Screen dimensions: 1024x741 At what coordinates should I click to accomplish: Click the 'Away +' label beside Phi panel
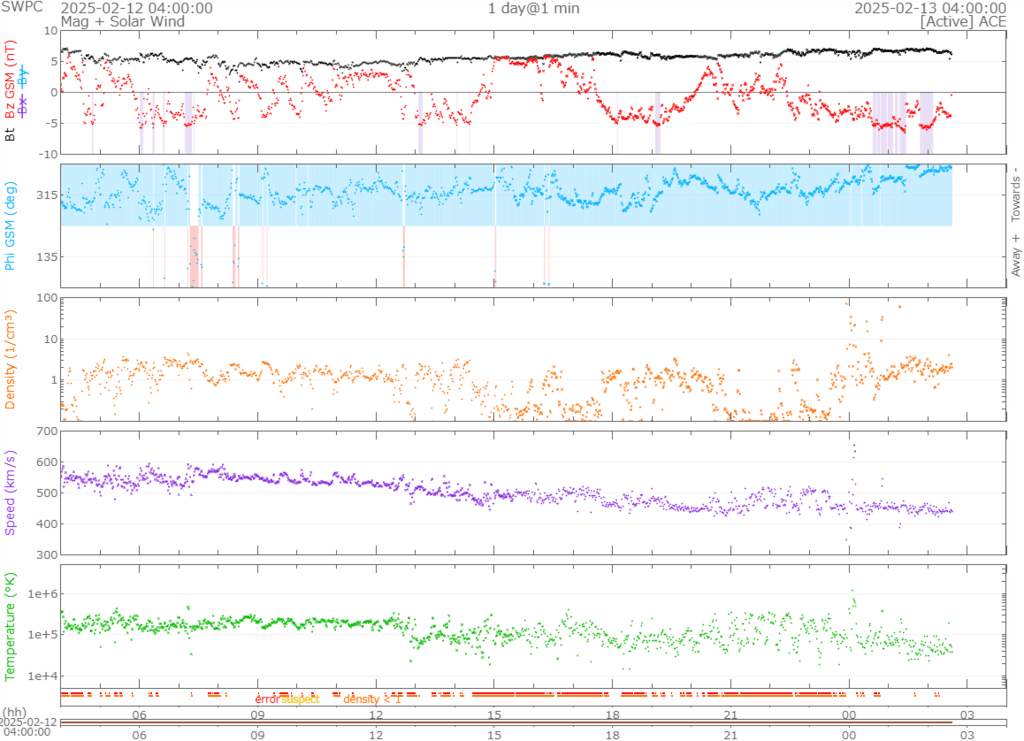[1015, 255]
